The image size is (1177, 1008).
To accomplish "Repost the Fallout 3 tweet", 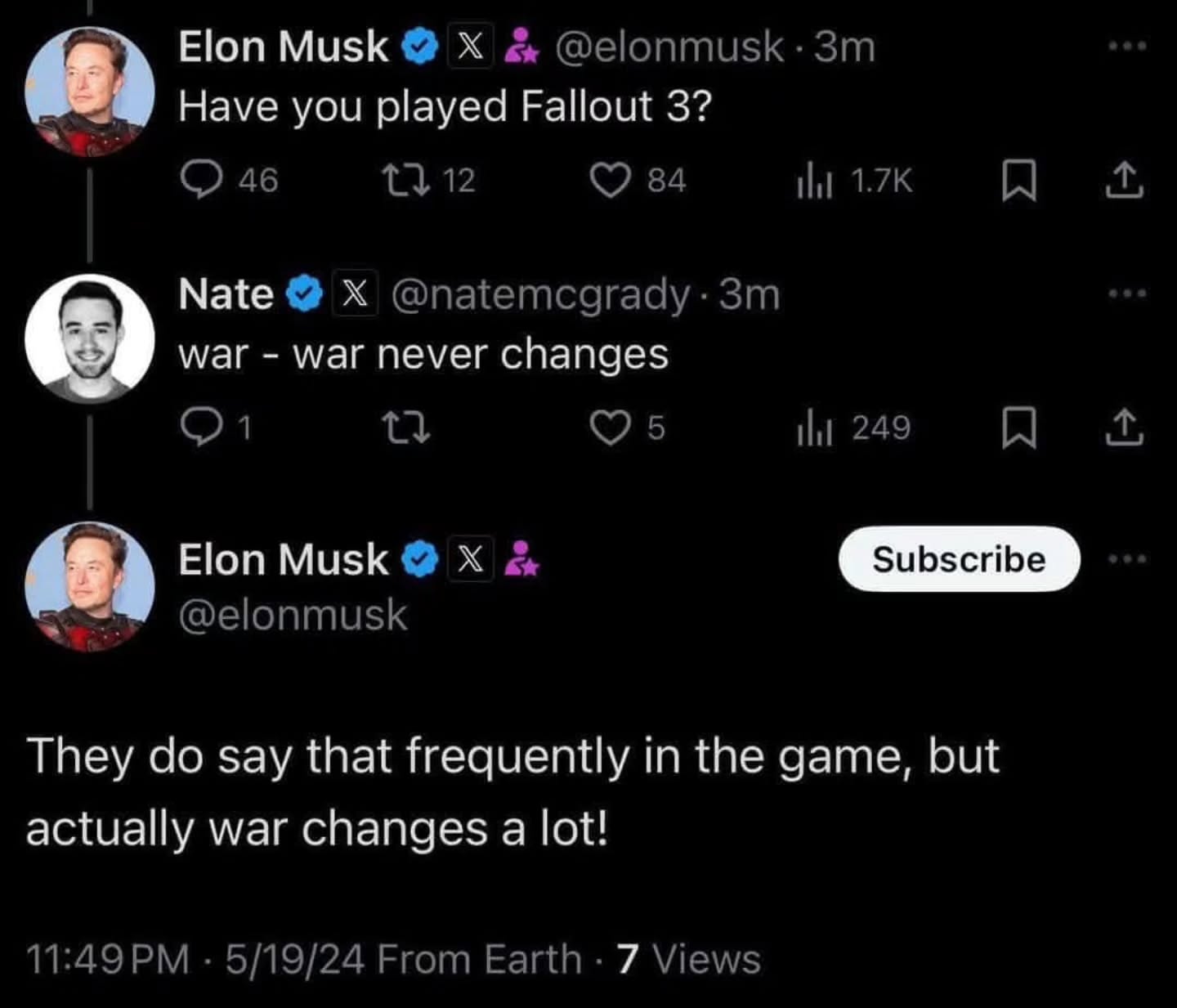I will (x=406, y=180).
